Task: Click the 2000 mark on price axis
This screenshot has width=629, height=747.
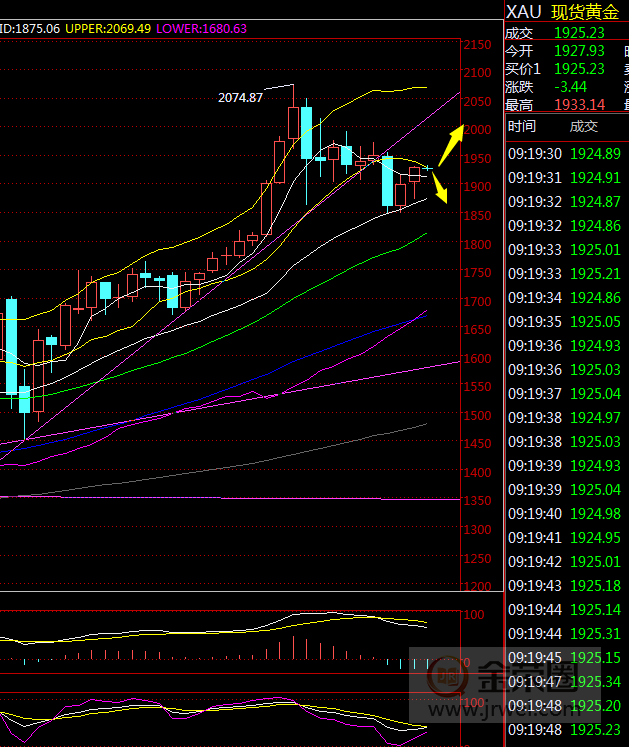Action: click(x=477, y=130)
